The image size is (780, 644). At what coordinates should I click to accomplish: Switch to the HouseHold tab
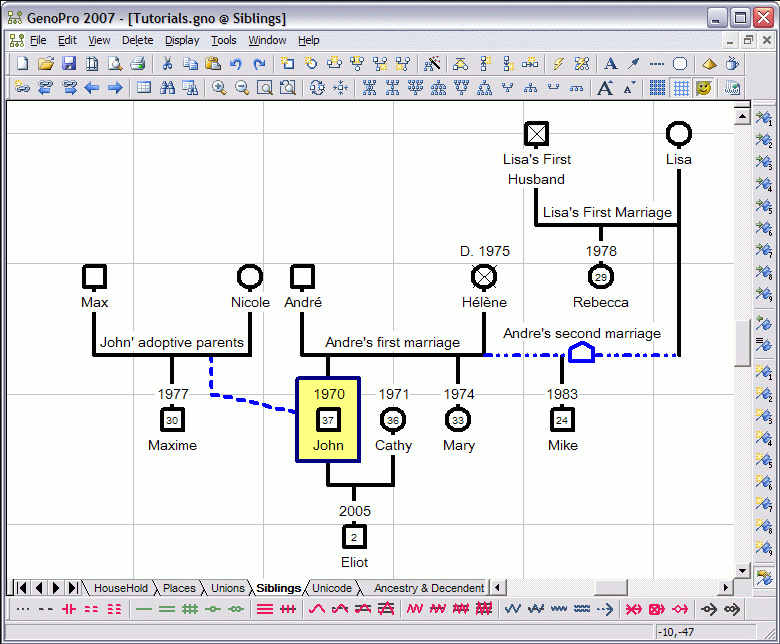[121, 588]
